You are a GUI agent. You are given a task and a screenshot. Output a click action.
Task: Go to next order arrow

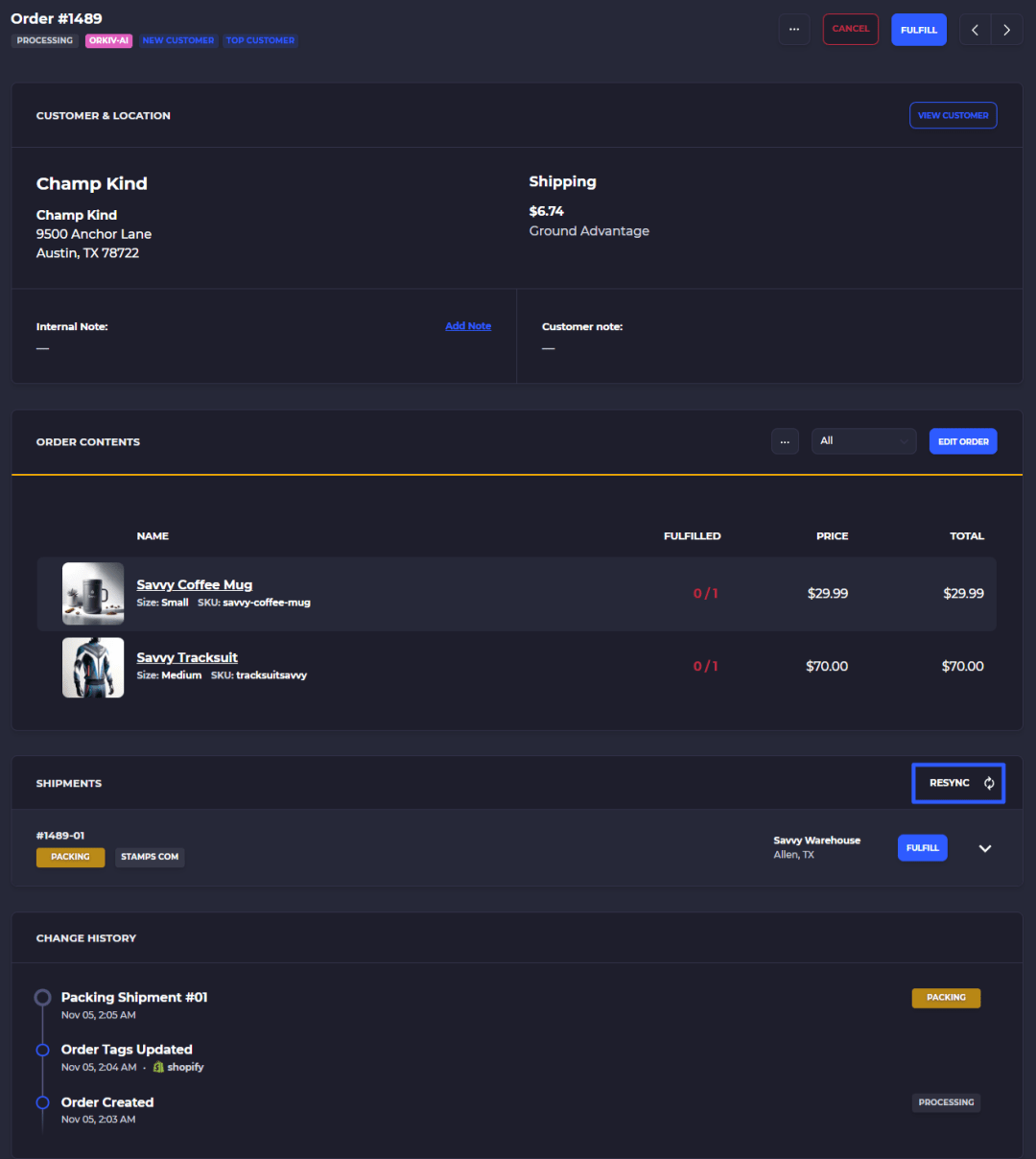[x=1006, y=30]
